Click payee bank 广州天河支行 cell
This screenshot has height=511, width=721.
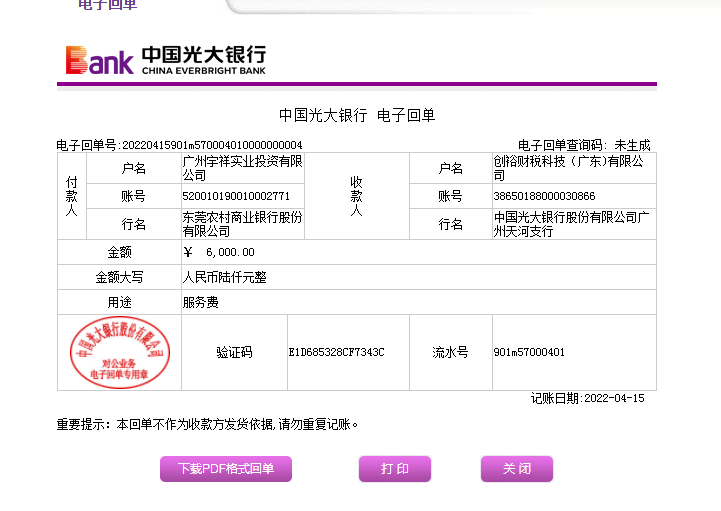(572, 224)
